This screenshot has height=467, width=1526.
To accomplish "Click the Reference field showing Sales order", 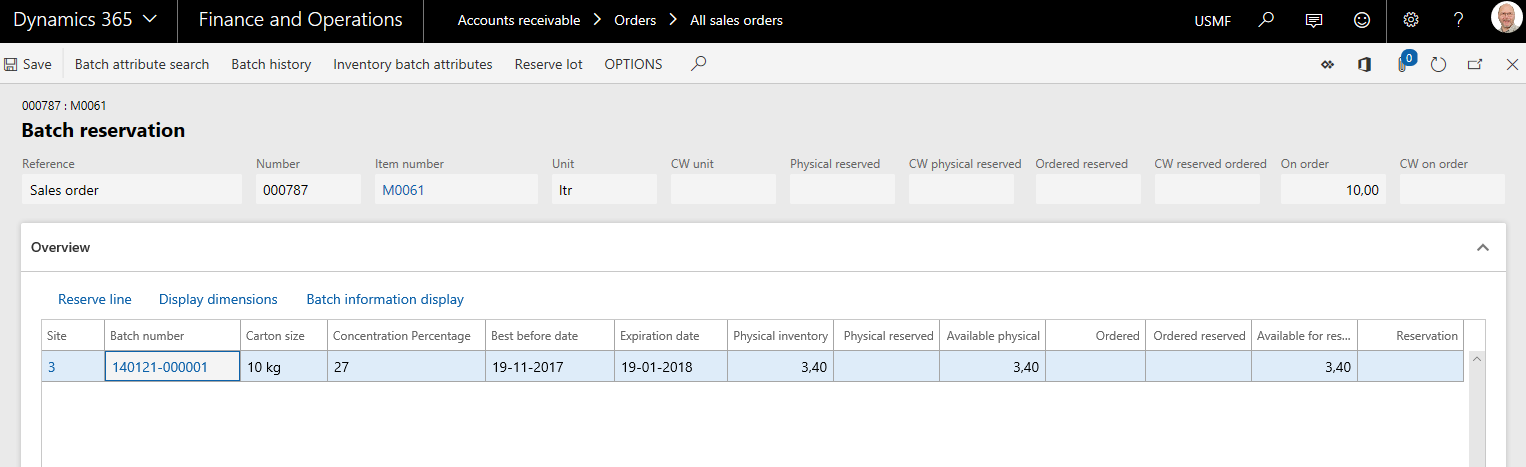I will [132, 189].
